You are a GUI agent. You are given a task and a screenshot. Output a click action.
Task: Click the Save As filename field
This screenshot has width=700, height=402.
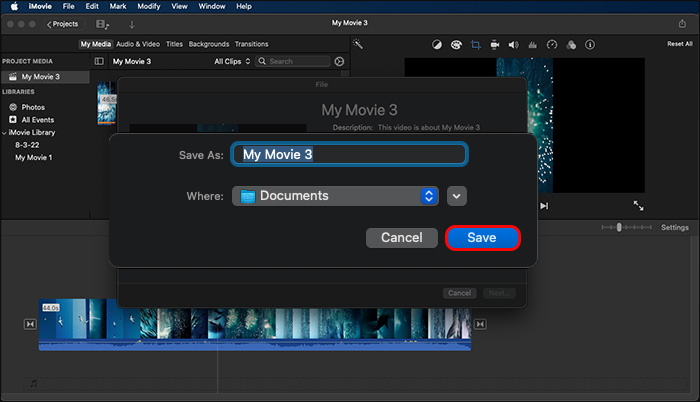click(349, 154)
